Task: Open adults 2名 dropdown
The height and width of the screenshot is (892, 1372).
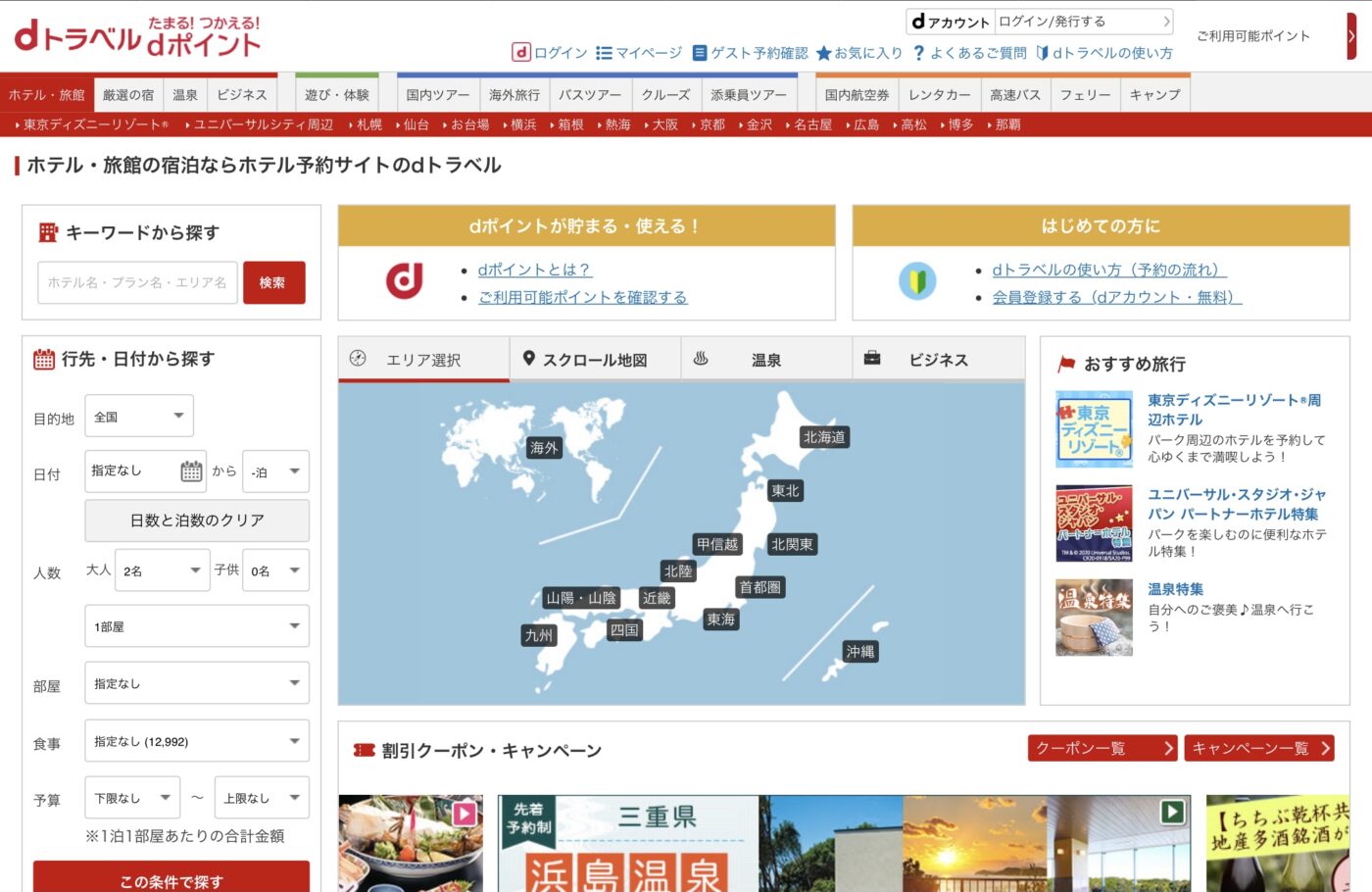Action: tap(162, 570)
